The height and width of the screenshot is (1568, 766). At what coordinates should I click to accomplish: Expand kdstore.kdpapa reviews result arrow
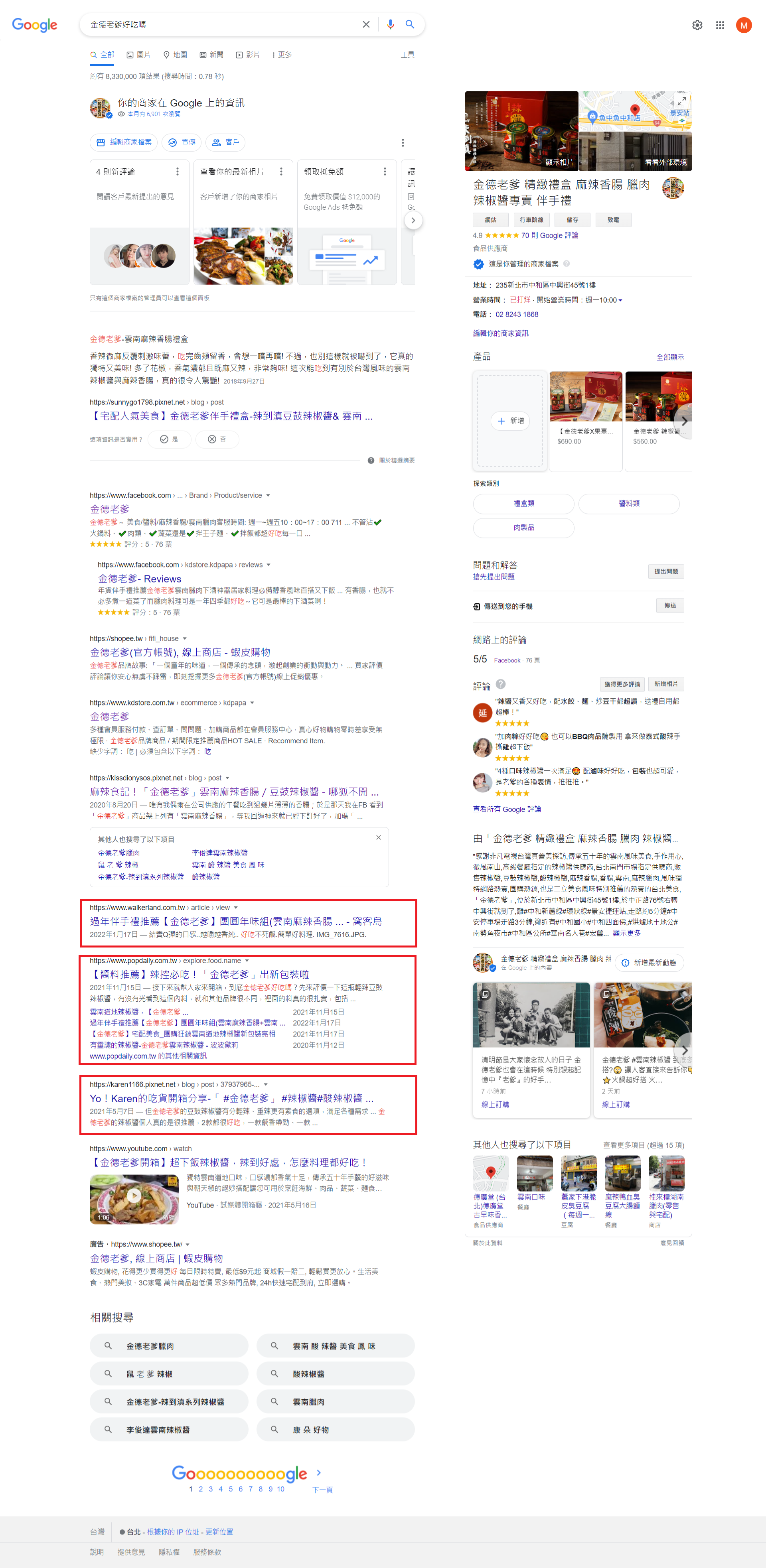coord(268,565)
